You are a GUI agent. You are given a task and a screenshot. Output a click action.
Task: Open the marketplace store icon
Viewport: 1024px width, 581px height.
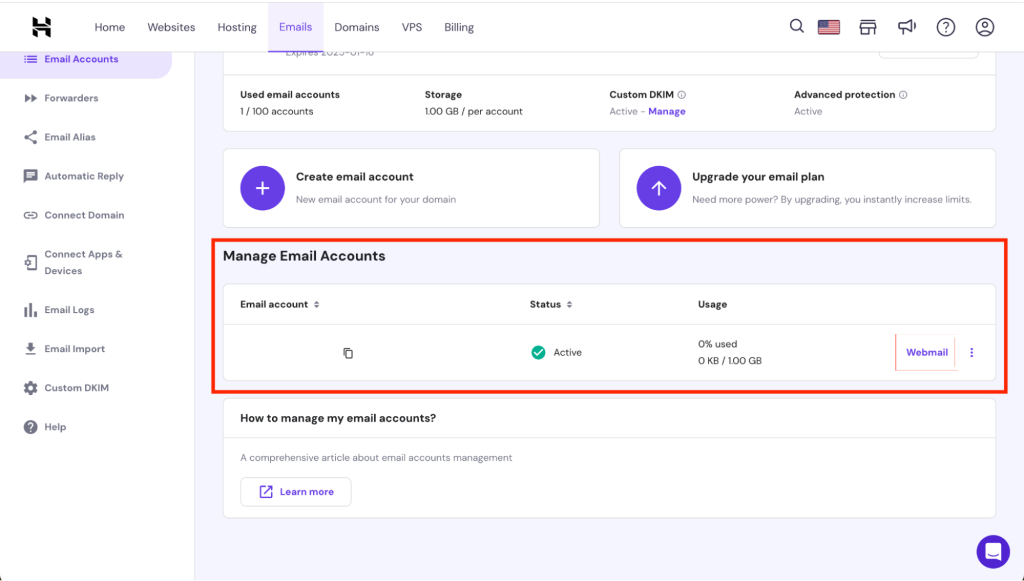tap(867, 27)
